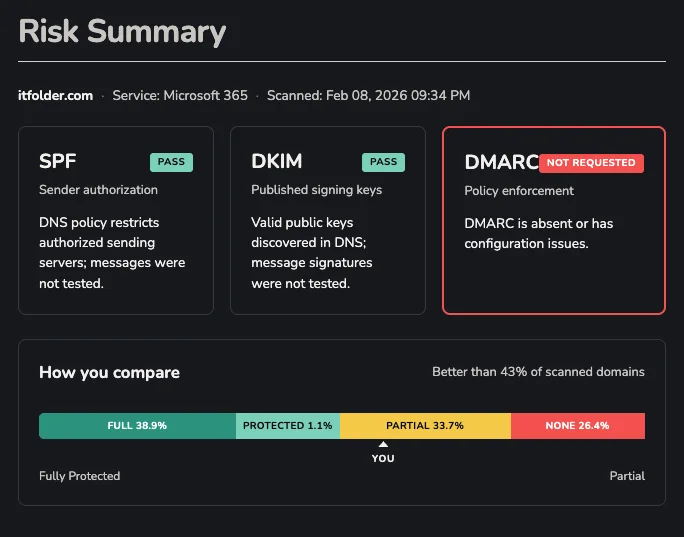Click the PASS badge on DKIM card

[x=383, y=162]
